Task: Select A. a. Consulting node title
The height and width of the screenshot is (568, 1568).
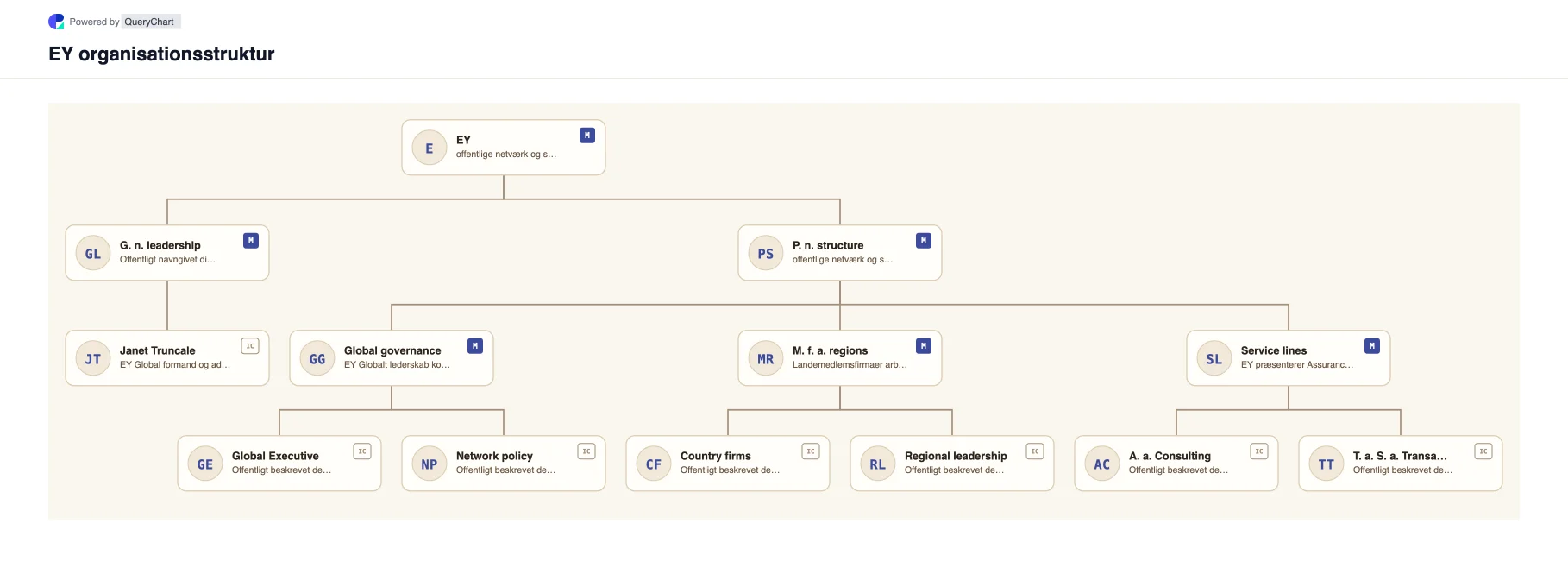Action: (x=1170, y=456)
